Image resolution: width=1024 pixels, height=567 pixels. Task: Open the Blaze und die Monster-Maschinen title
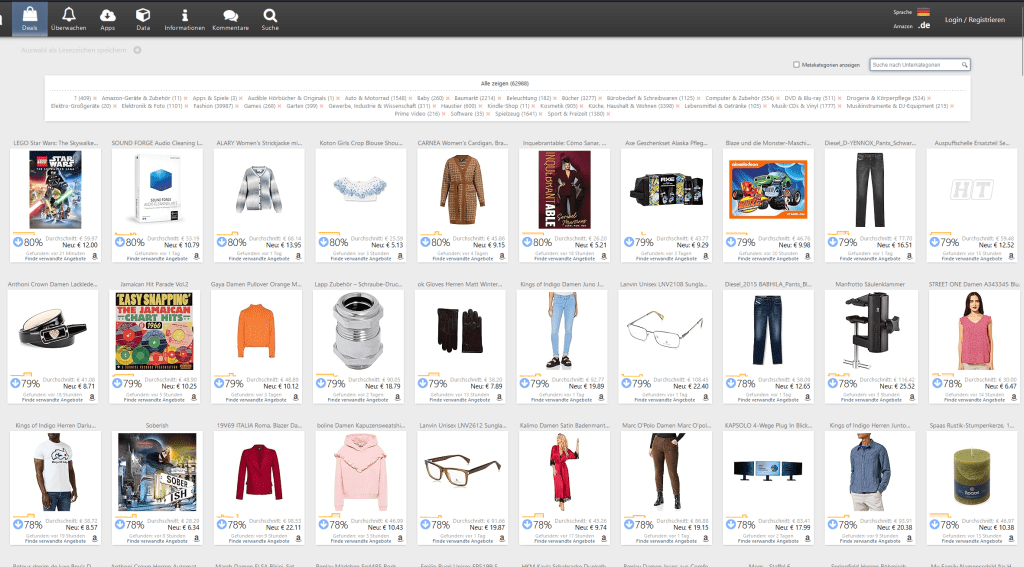768,142
